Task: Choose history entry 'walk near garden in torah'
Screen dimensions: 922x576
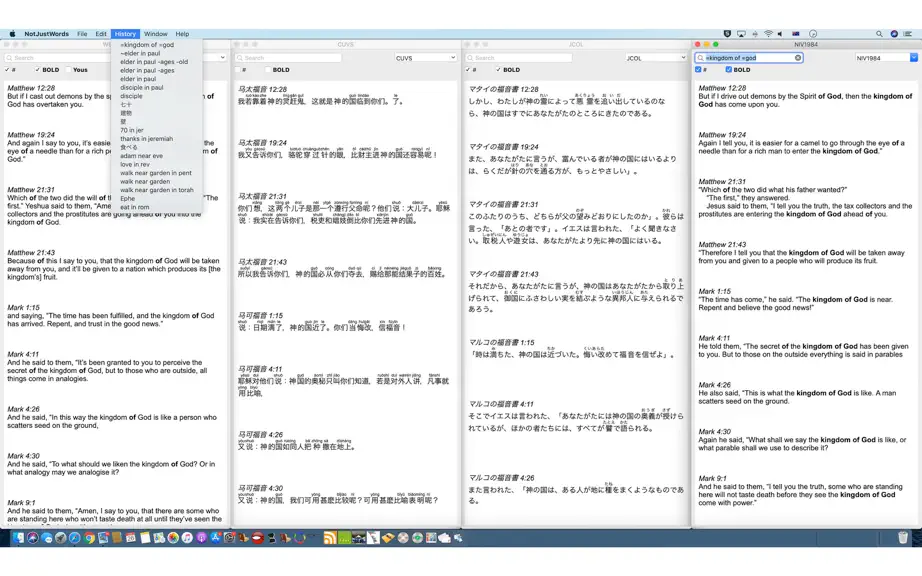Action: (156, 190)
